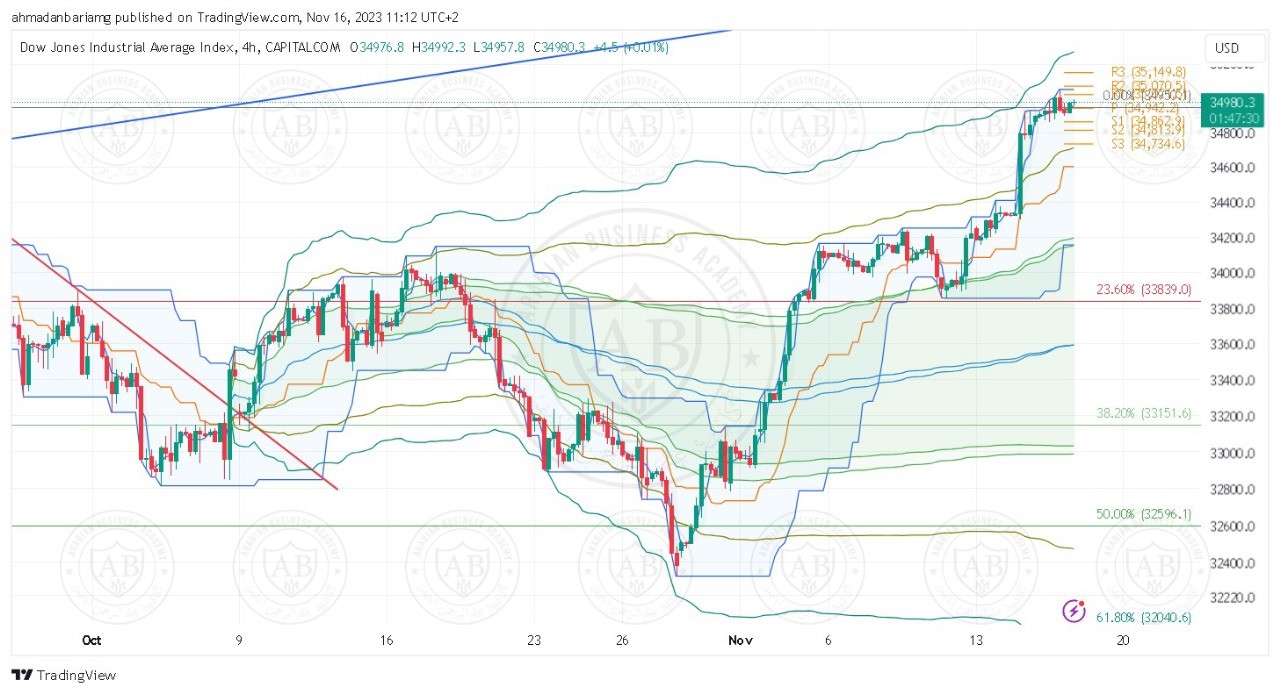Click the Open value O34976.8
The image size is (1280, 694).
coord(377,47)
